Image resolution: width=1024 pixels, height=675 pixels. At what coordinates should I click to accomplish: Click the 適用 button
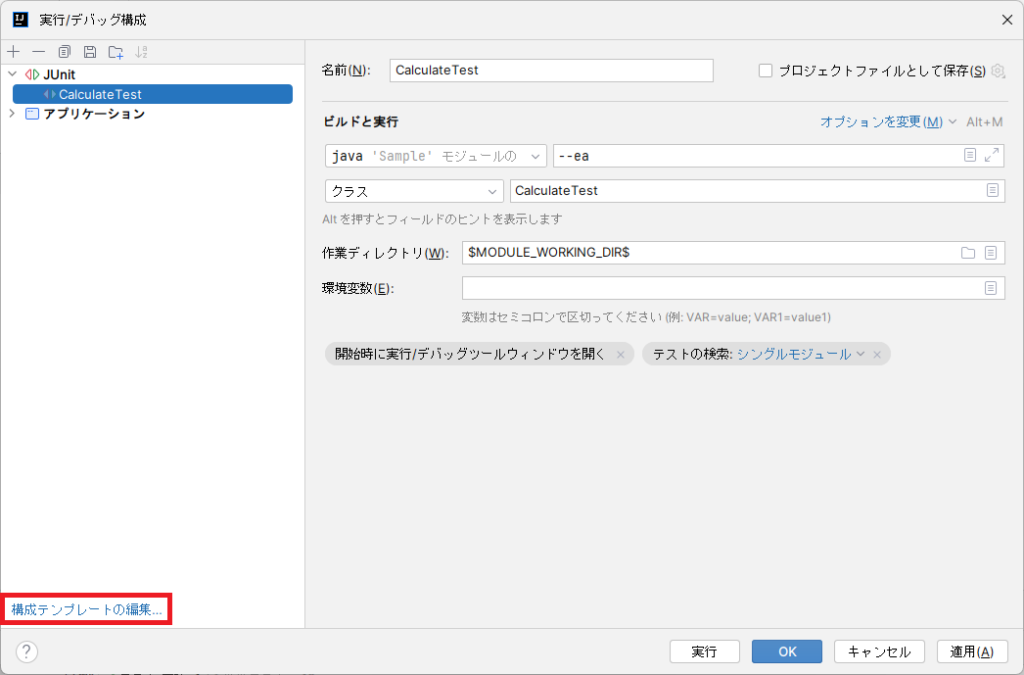(972, 651)
